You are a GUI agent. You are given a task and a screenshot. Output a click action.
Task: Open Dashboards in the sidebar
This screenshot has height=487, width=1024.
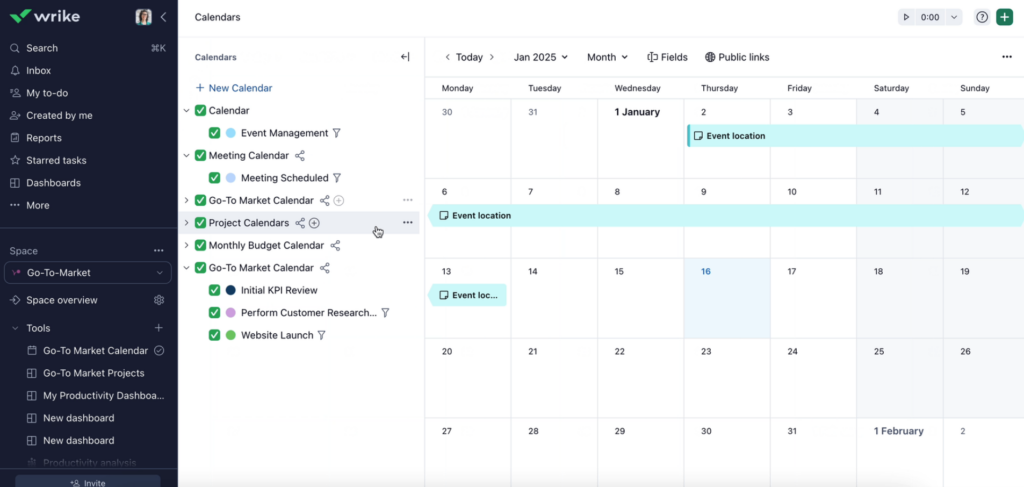54,183
